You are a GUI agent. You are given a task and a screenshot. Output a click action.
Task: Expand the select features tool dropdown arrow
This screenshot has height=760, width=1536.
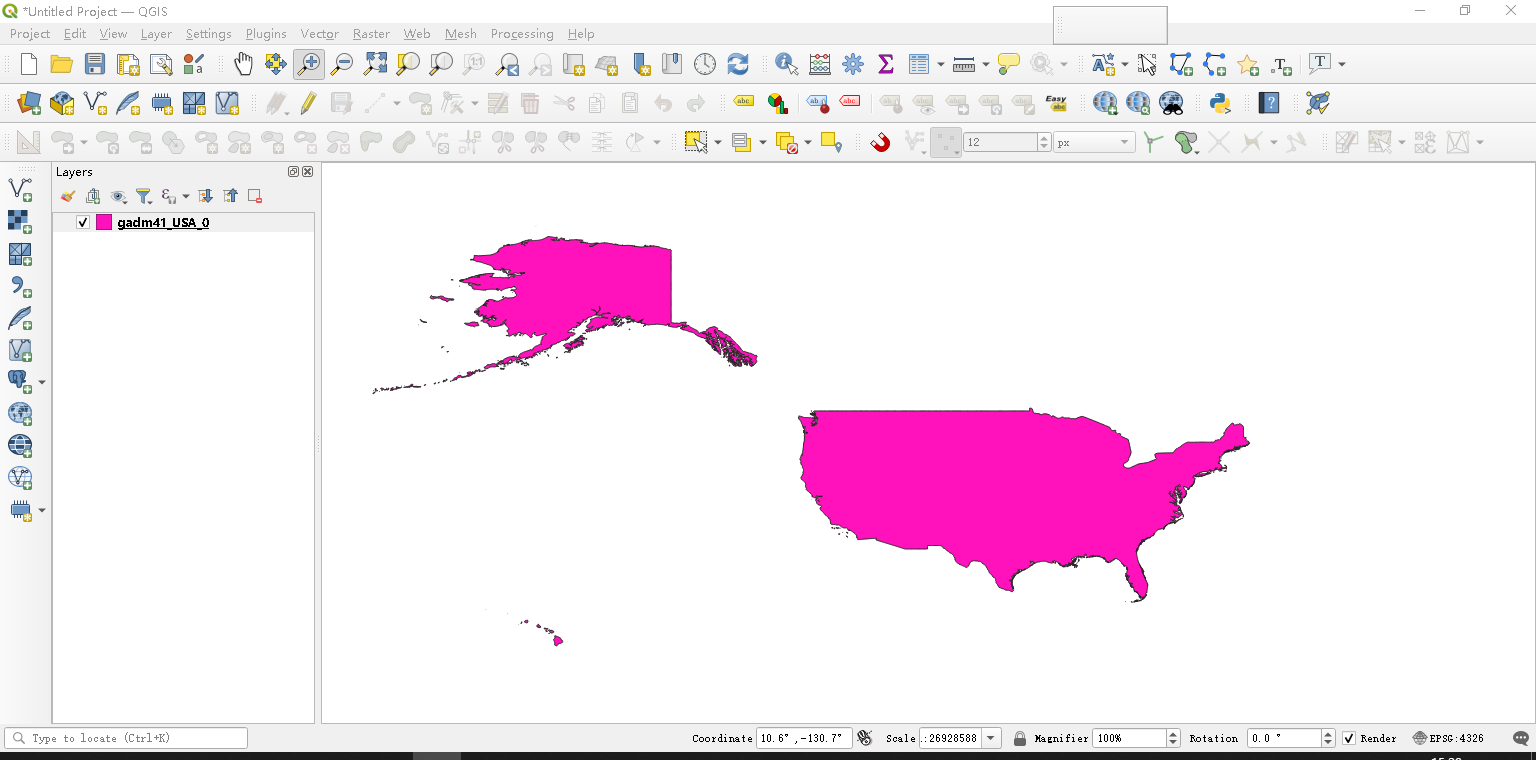718,143
